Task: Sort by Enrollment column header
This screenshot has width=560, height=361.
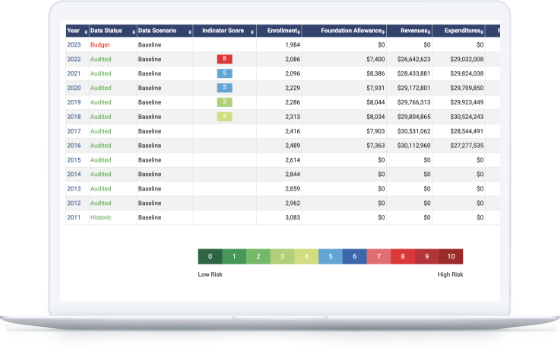Action: [284, 31]
